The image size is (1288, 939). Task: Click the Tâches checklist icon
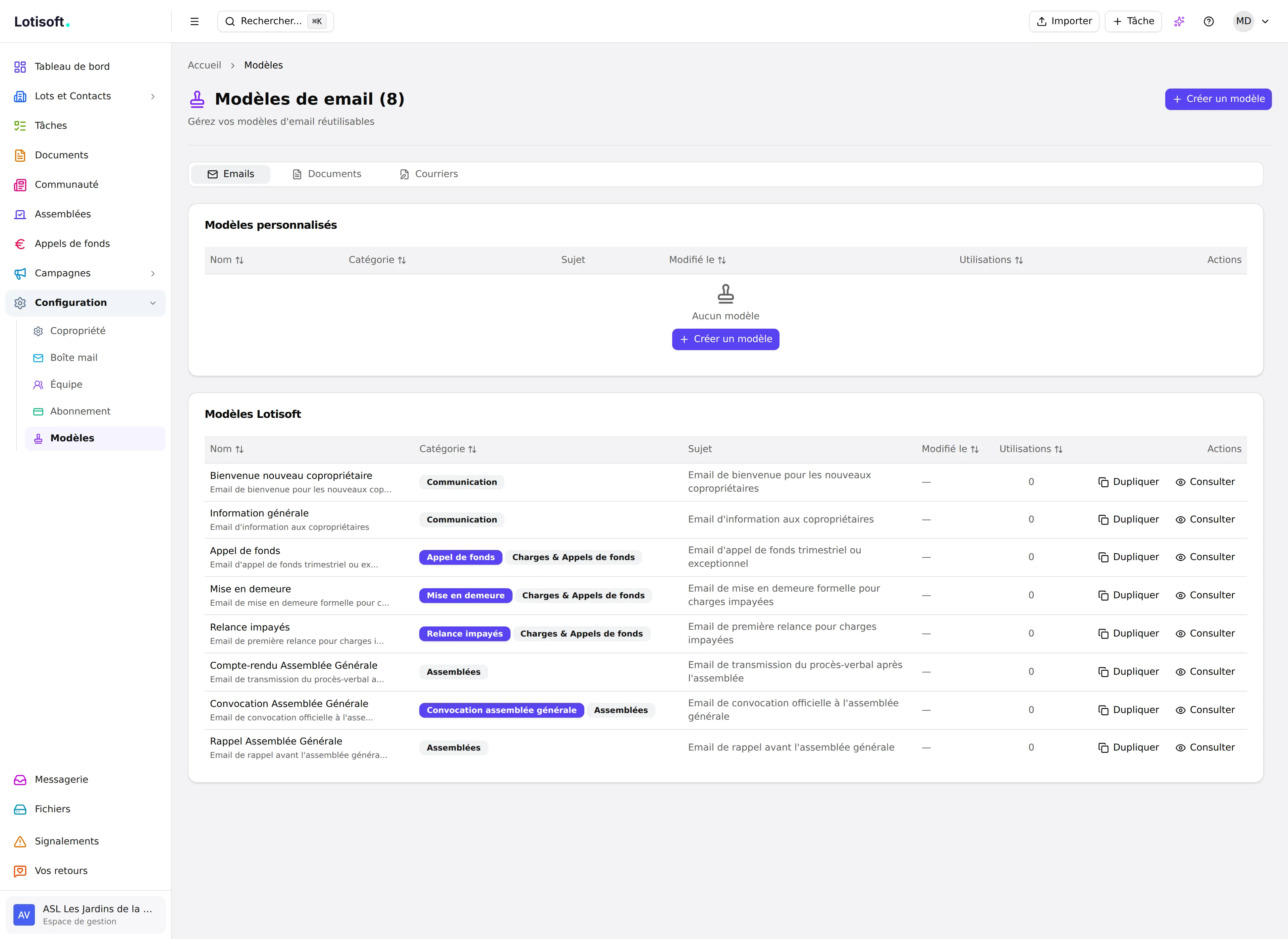pos(20,126)
